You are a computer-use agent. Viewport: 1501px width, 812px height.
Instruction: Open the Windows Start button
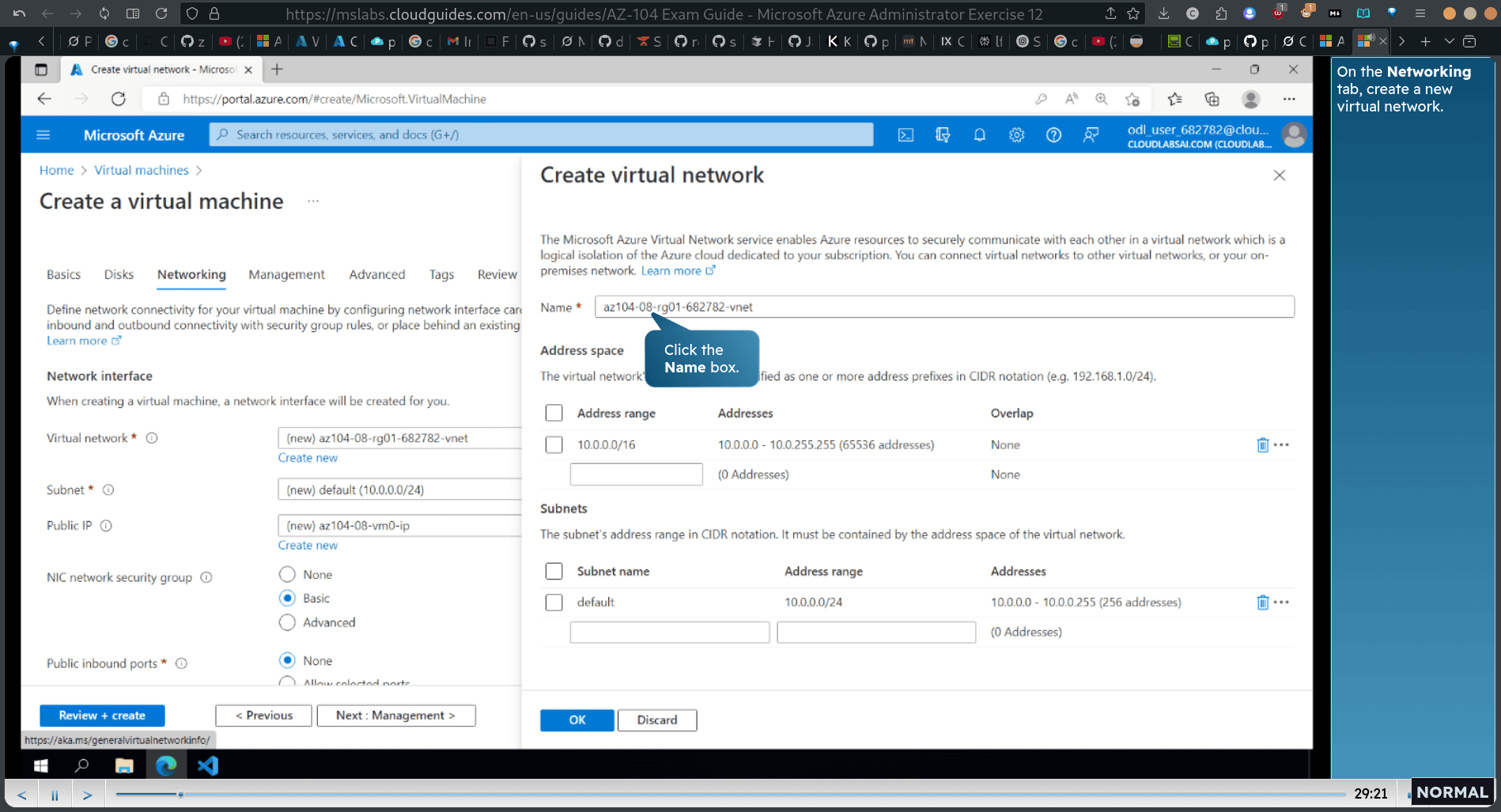[x=41, y=765]
